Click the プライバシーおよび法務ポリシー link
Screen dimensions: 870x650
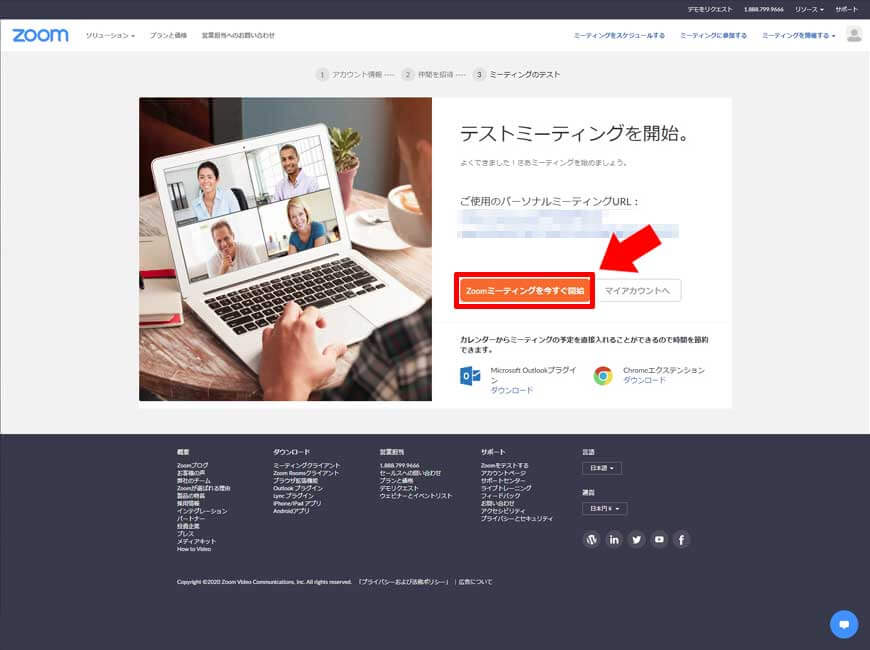coord(403,582)
